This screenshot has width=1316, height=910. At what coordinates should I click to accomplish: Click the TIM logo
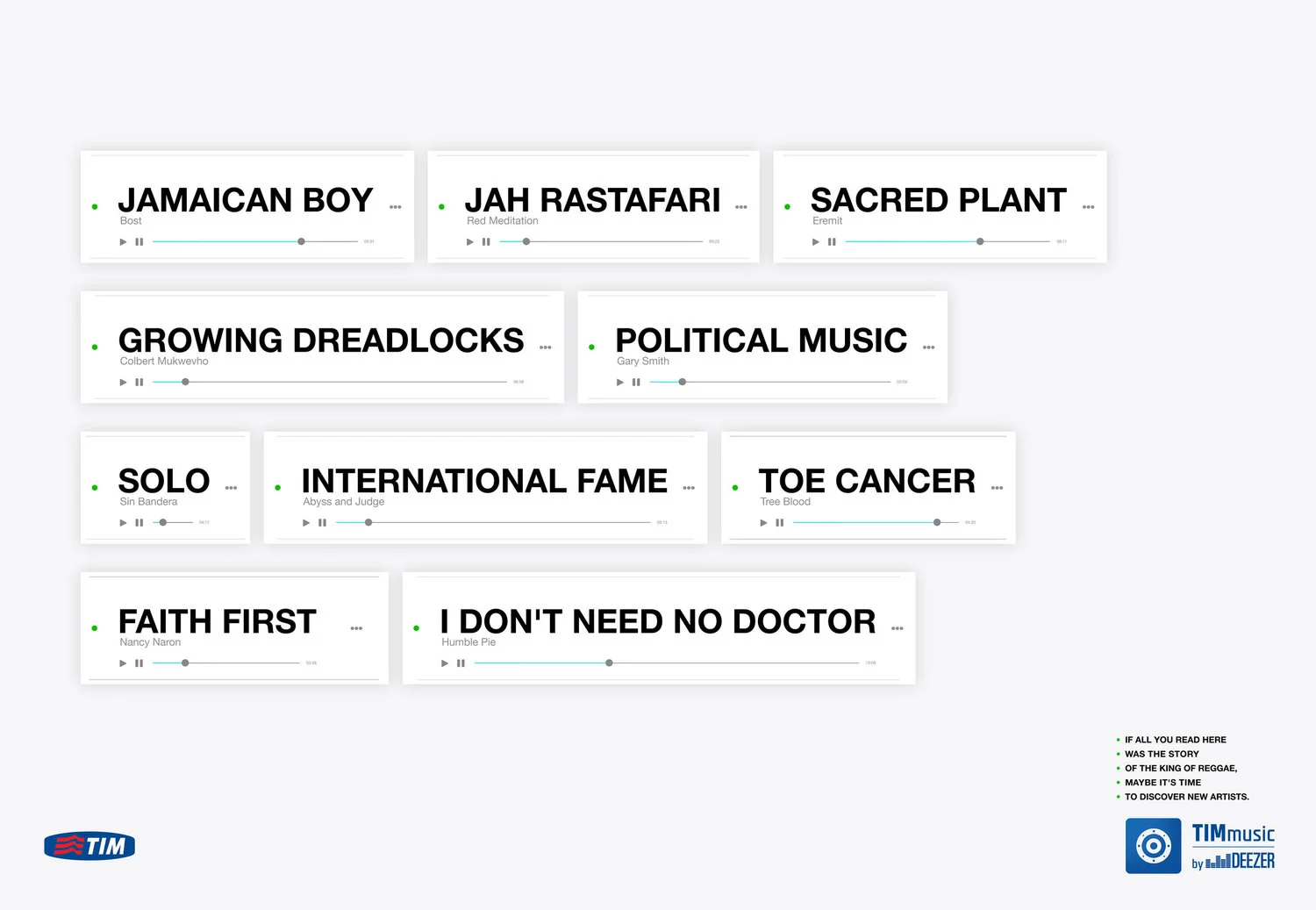point(89,846)
